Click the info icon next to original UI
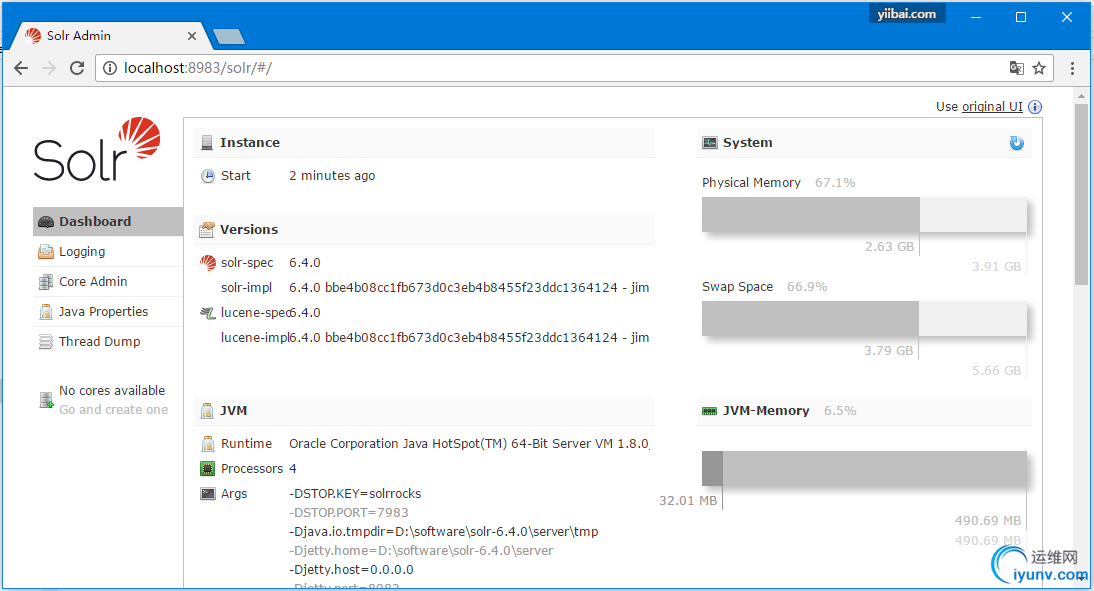This screenshot has height=591, width=1094. pos(1035,107)
